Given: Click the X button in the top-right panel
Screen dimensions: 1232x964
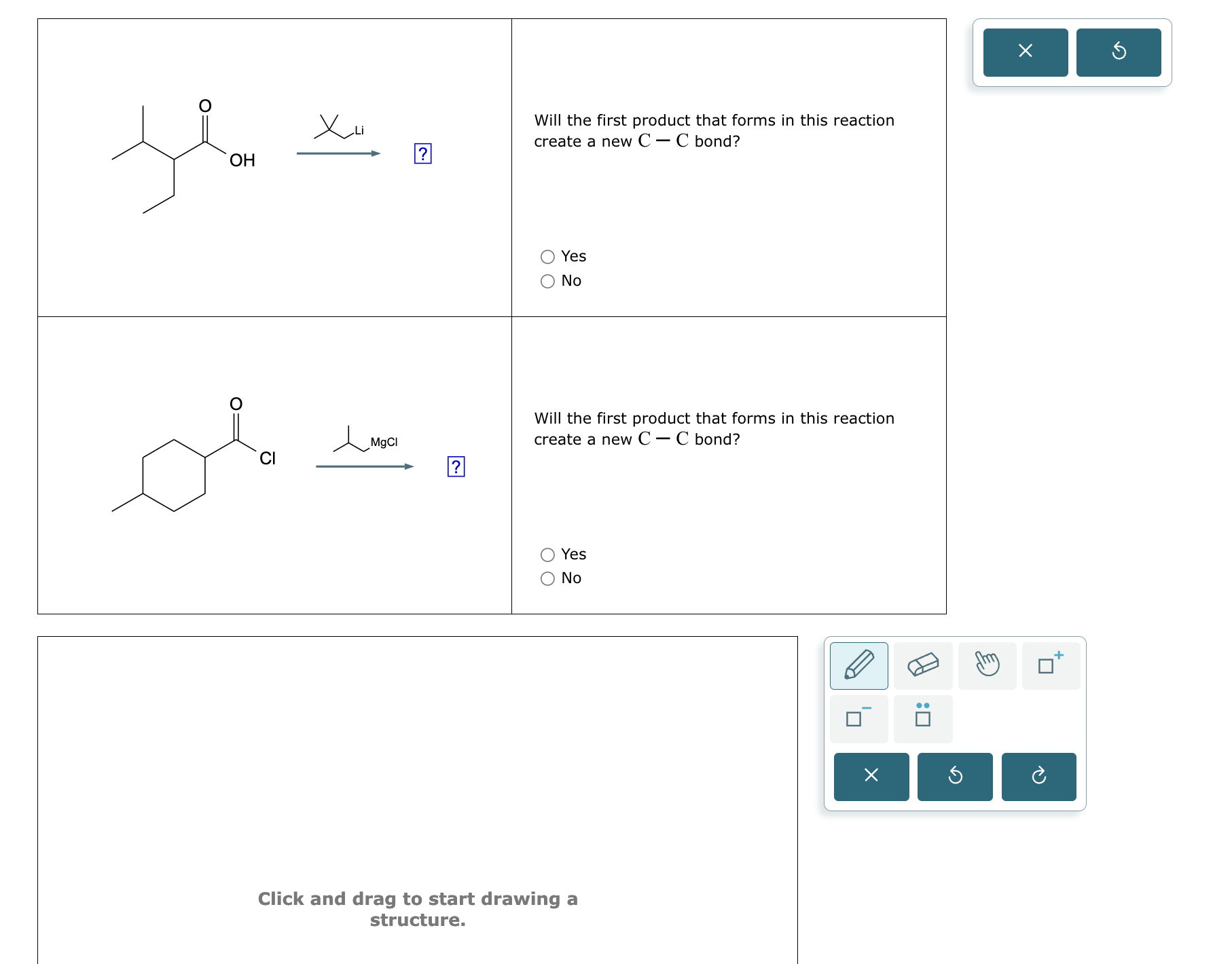Looking at the screenshot, I should 1025,52.
